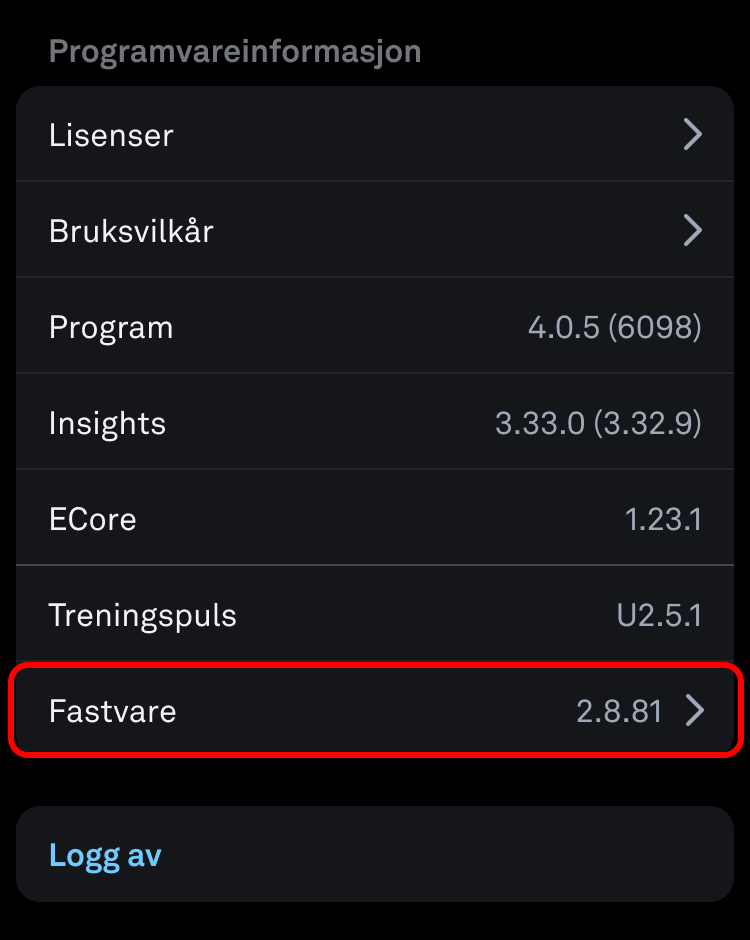Tap the Programvareinformasjon section header
This screenshot has width=750, height=940.
(x=235, y=51)
